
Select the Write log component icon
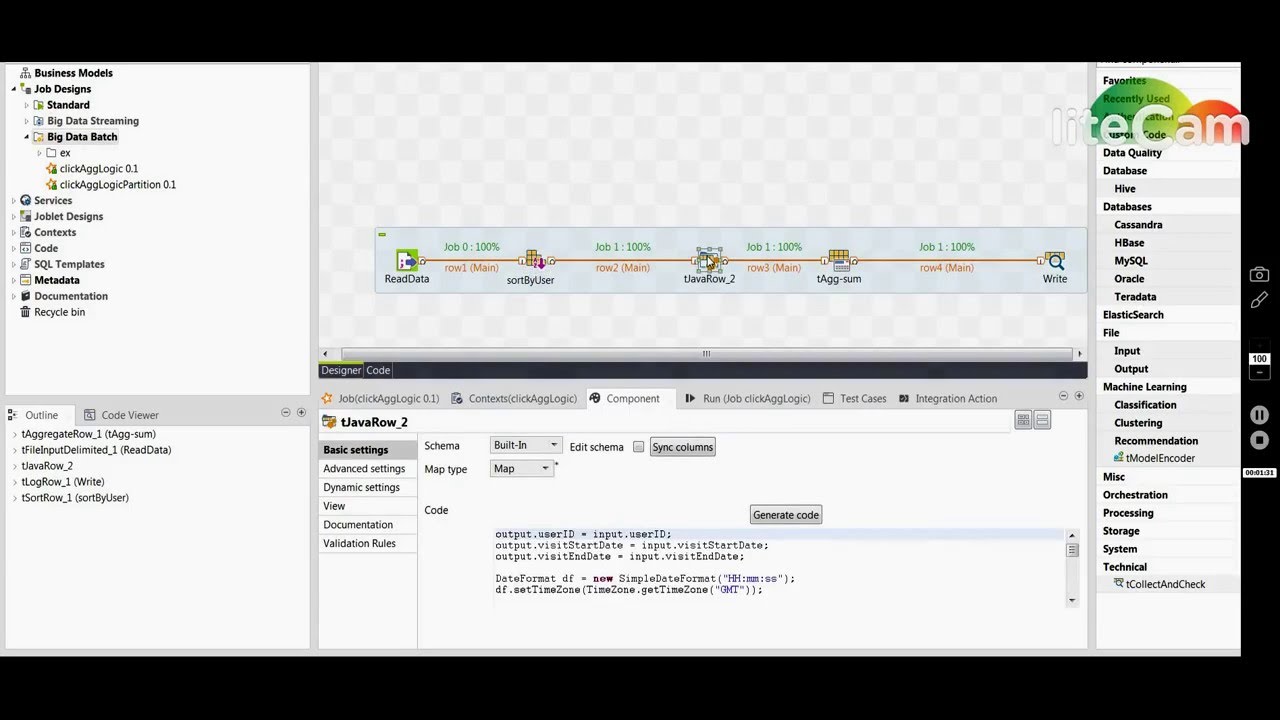point(1054,261)
